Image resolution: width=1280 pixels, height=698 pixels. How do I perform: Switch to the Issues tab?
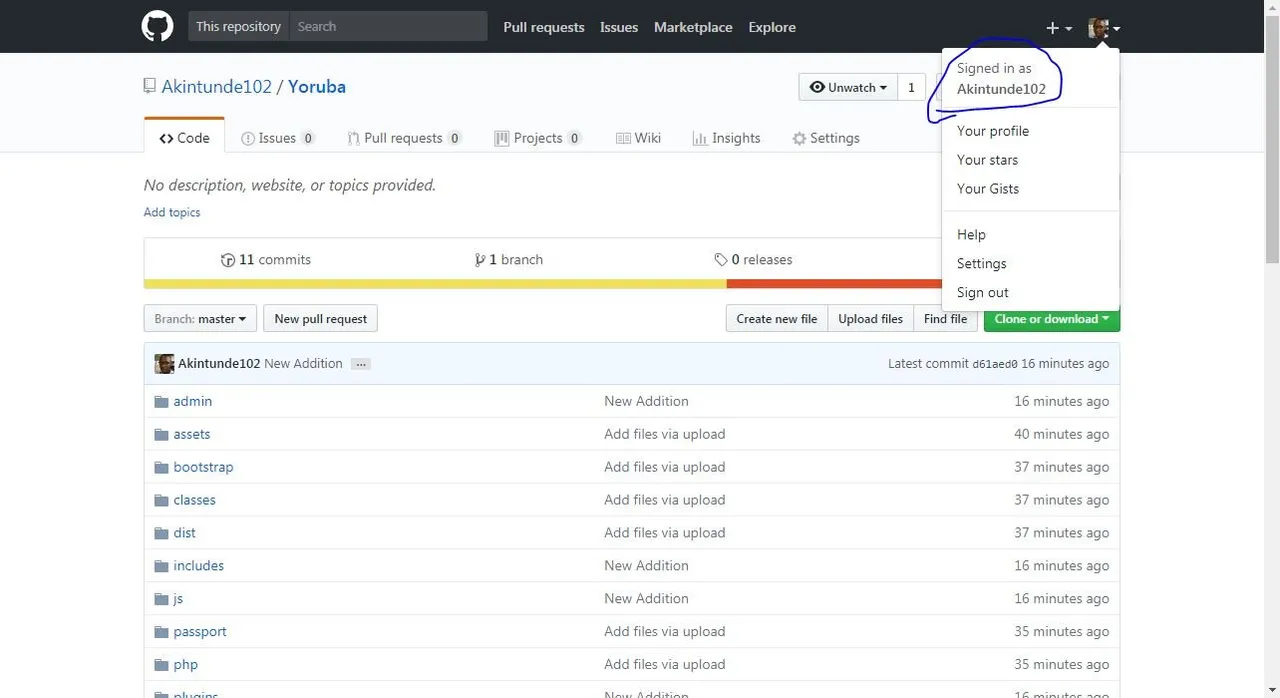(x=278, y=138)
